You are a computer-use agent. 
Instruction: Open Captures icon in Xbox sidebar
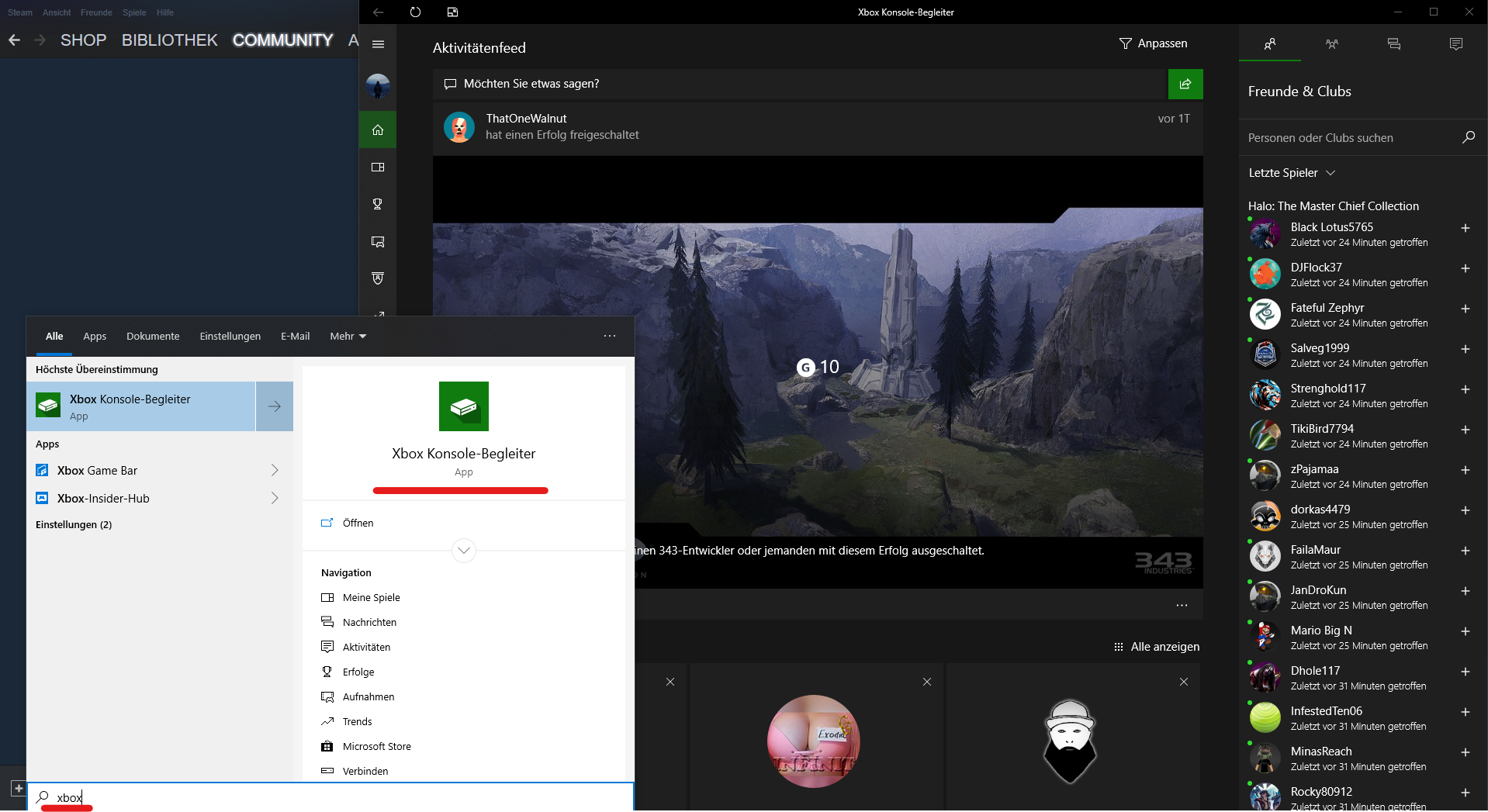point(378,241)
